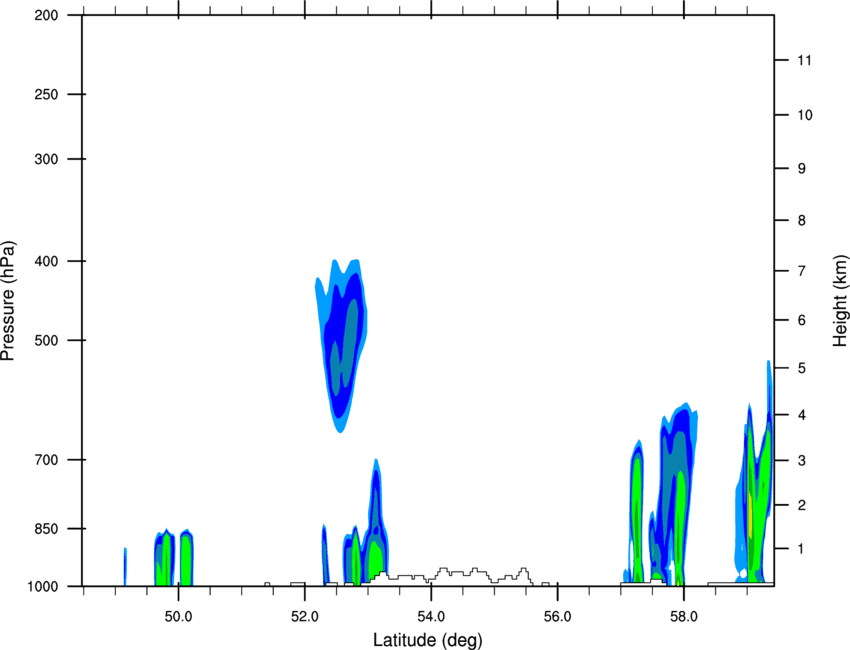Screen dimensions: 850x650
Task: Click the 'Height (km)' axis title
Action: [840, 300]
